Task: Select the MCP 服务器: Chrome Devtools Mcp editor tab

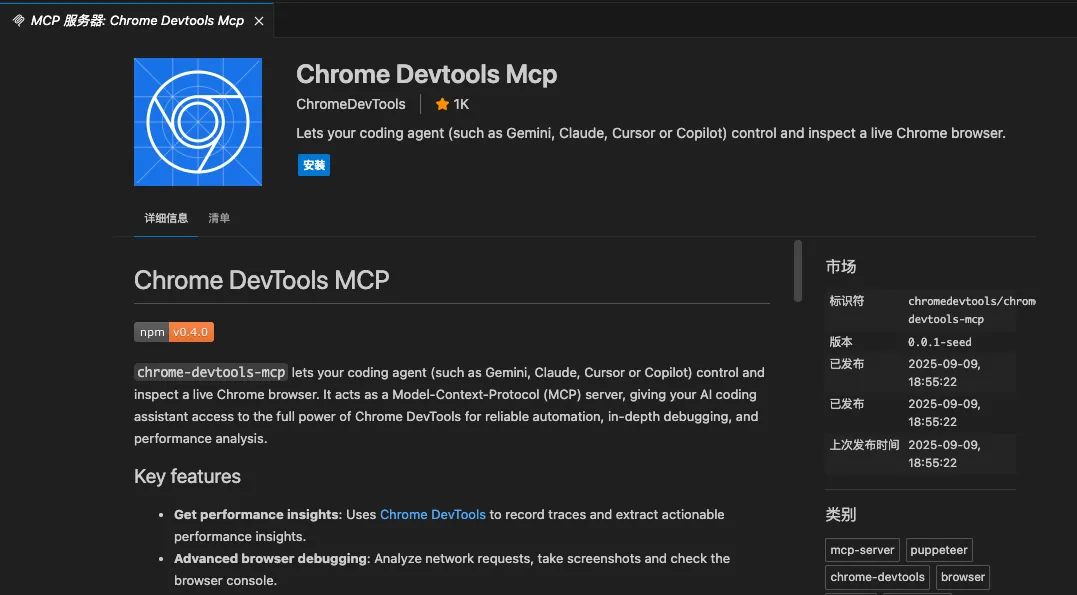Action: (x=137, y=21)
